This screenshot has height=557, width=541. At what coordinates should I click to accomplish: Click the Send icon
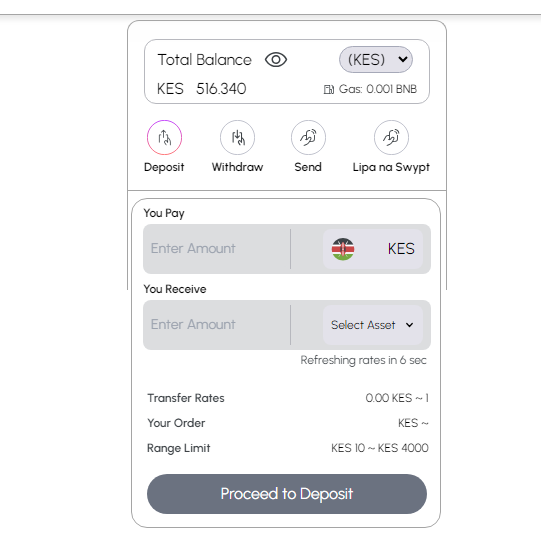coord(308,137)
